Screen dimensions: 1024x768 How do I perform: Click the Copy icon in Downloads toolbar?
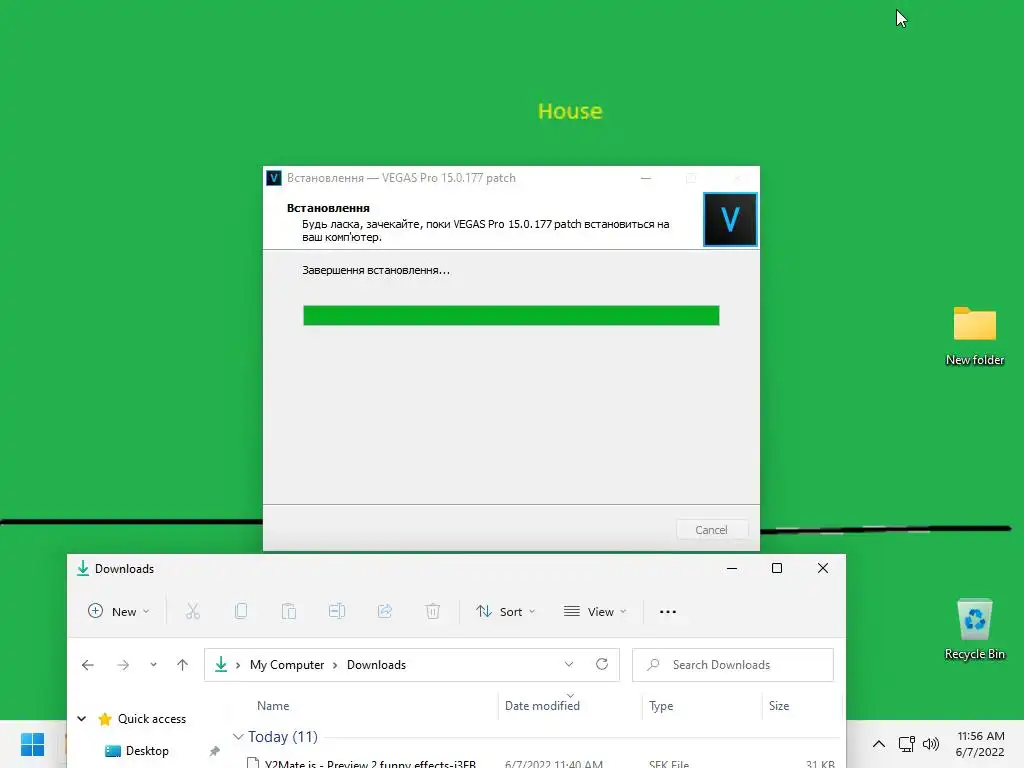(241, 611)
